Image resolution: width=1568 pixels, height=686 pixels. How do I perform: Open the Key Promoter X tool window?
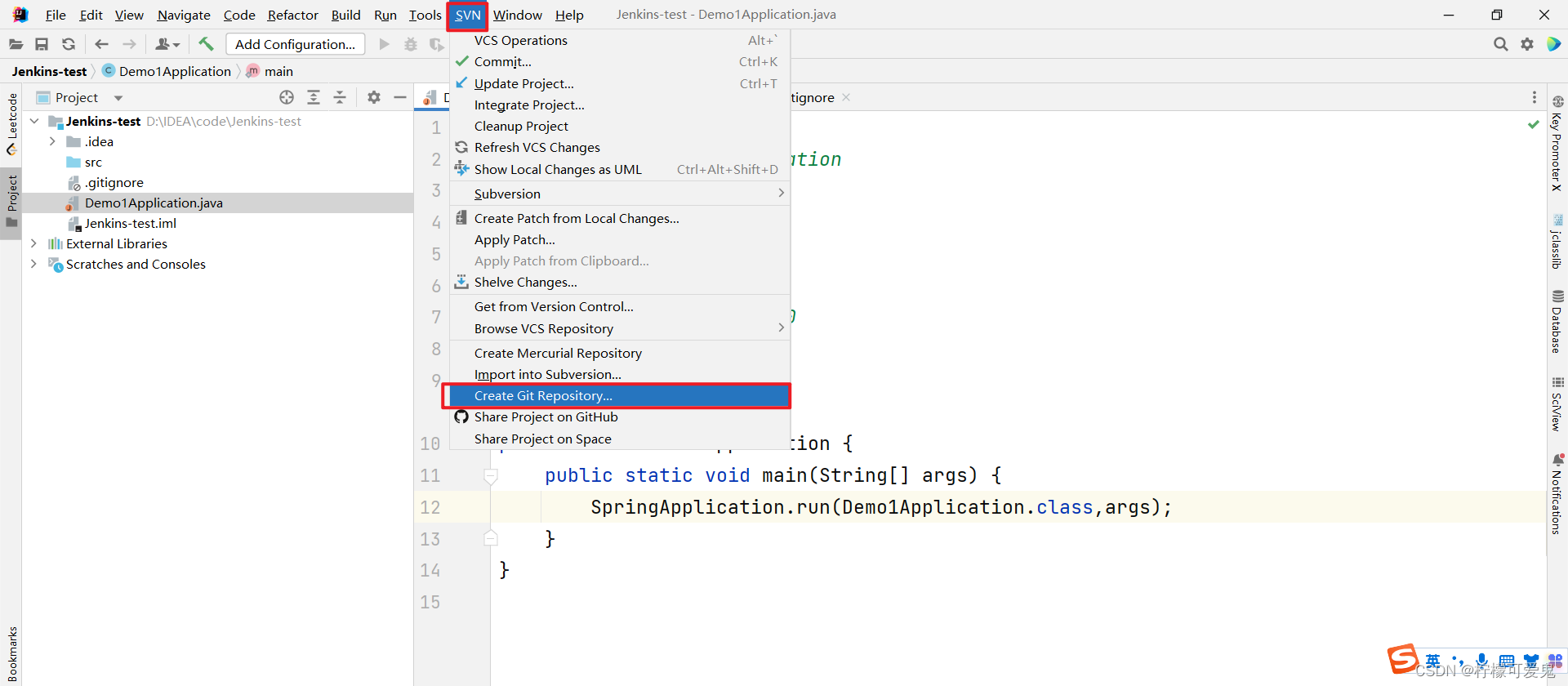1557,144
